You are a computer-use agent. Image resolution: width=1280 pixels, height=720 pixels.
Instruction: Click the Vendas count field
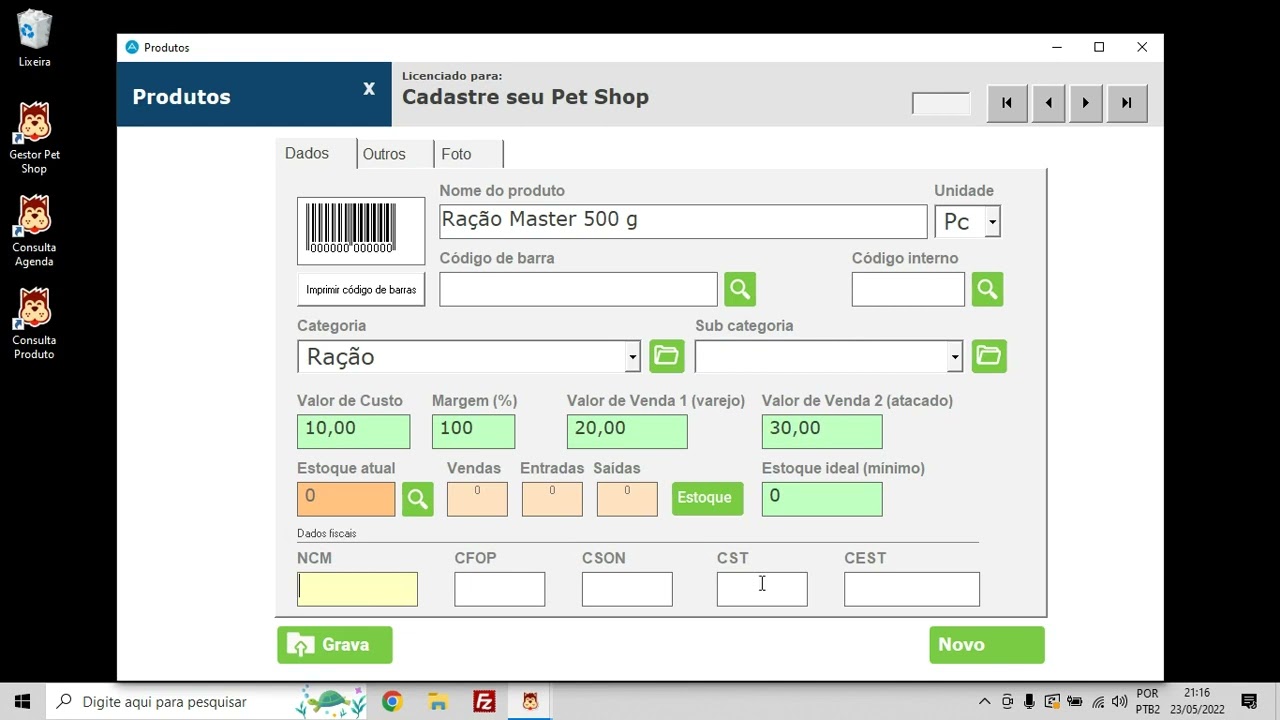tap(477, 499)
